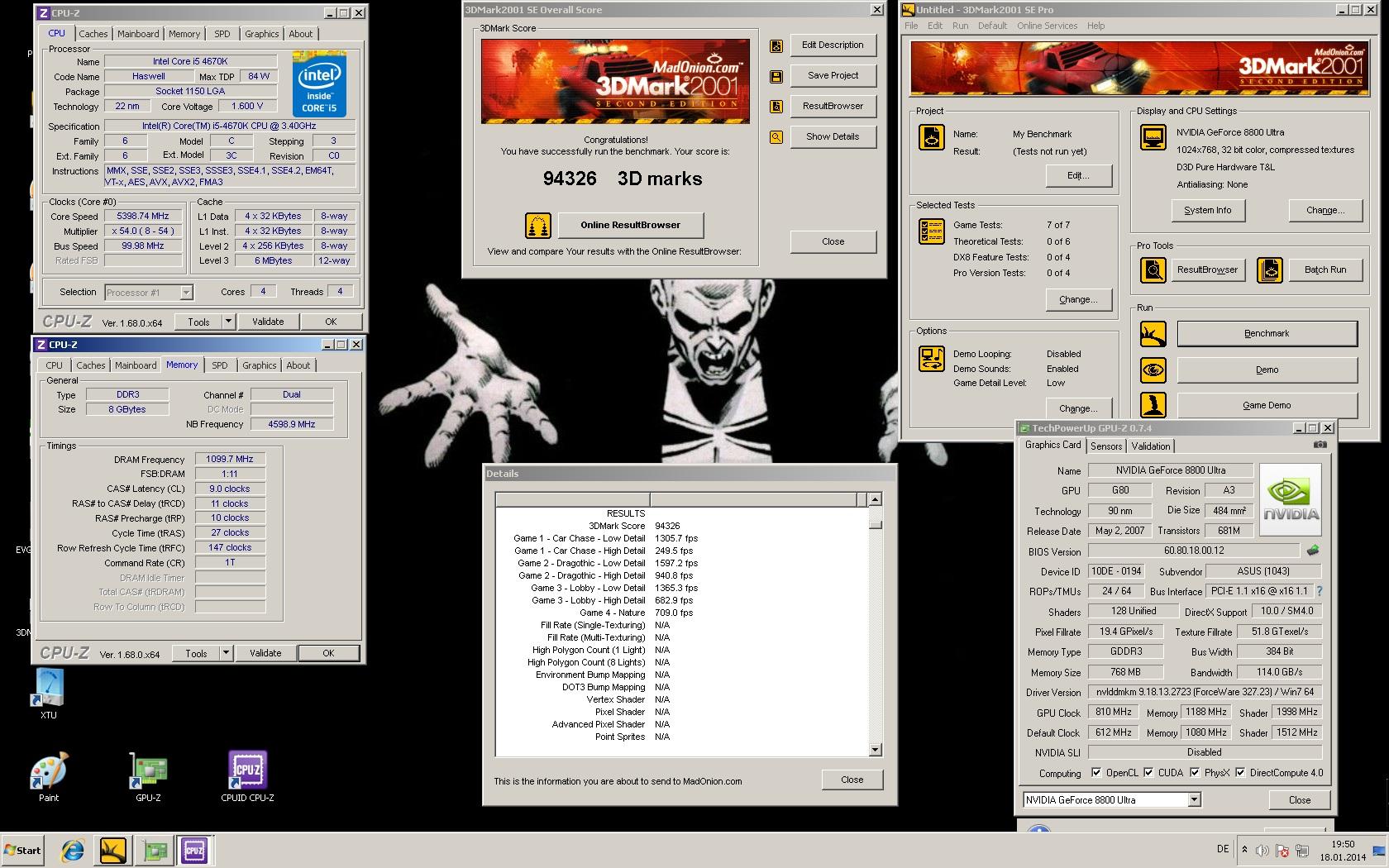Click the Batch Run icon
The height and width of the screenshot is (868, 1389).
(x=1270, y=269)
